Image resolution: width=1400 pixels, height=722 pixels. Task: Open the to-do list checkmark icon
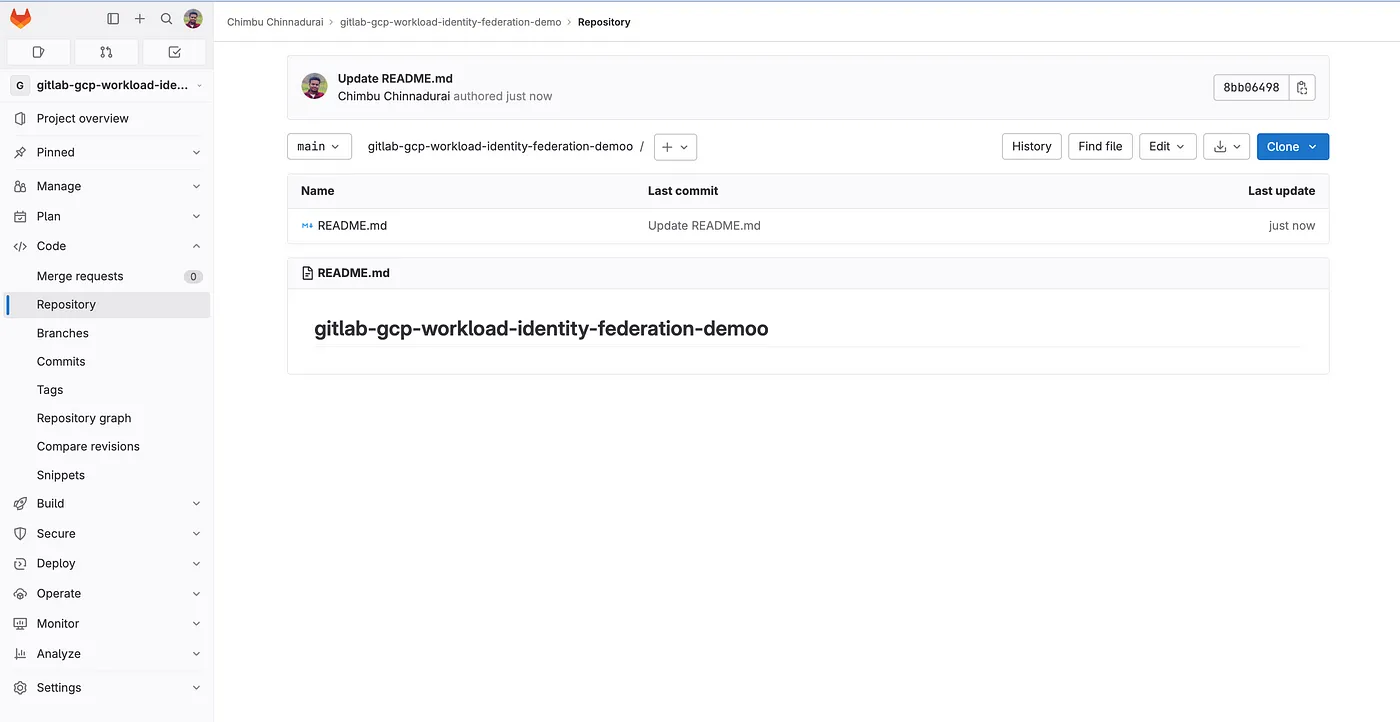tap(174, 52)
